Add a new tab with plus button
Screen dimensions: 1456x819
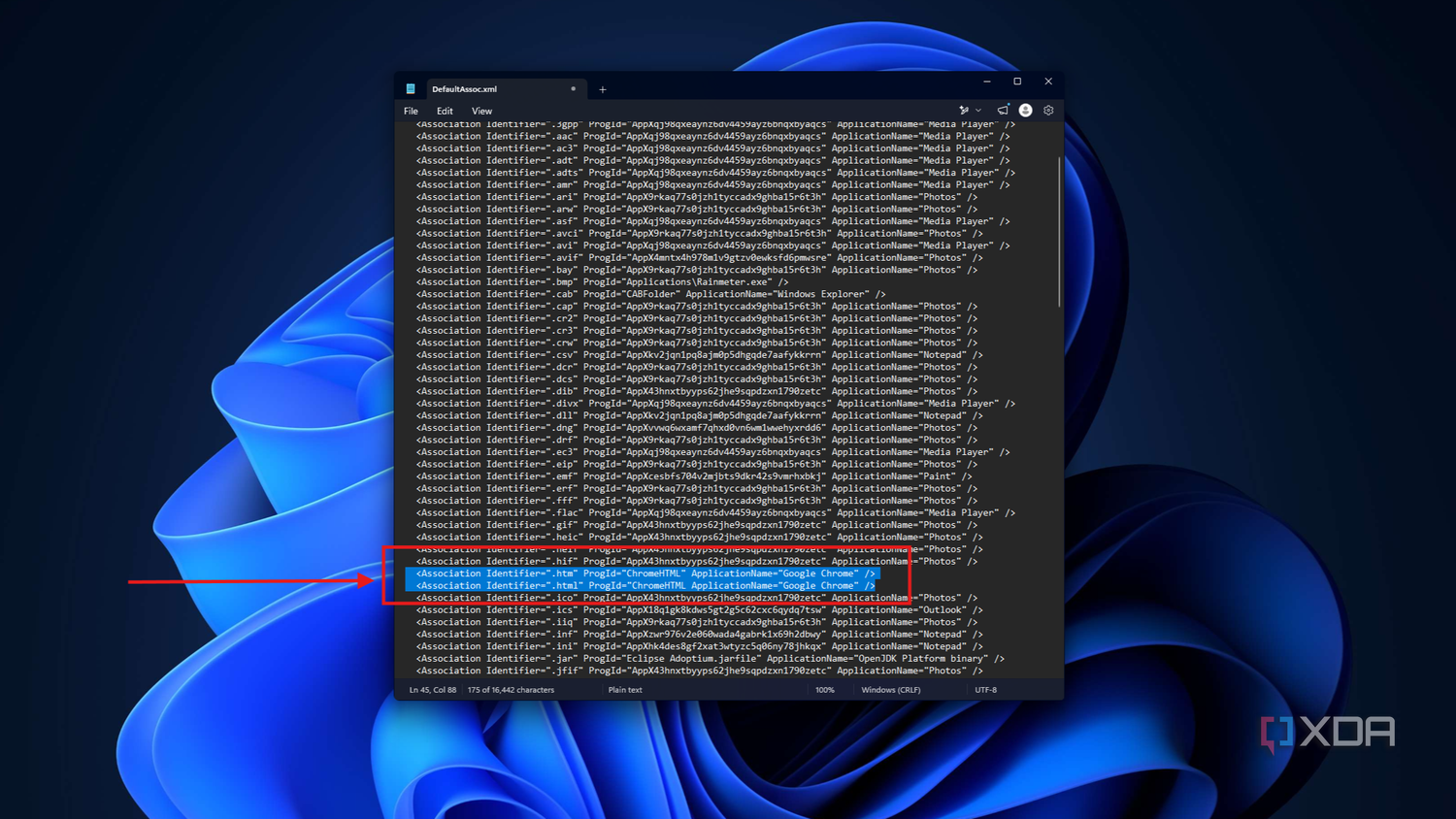coord(603,89)
